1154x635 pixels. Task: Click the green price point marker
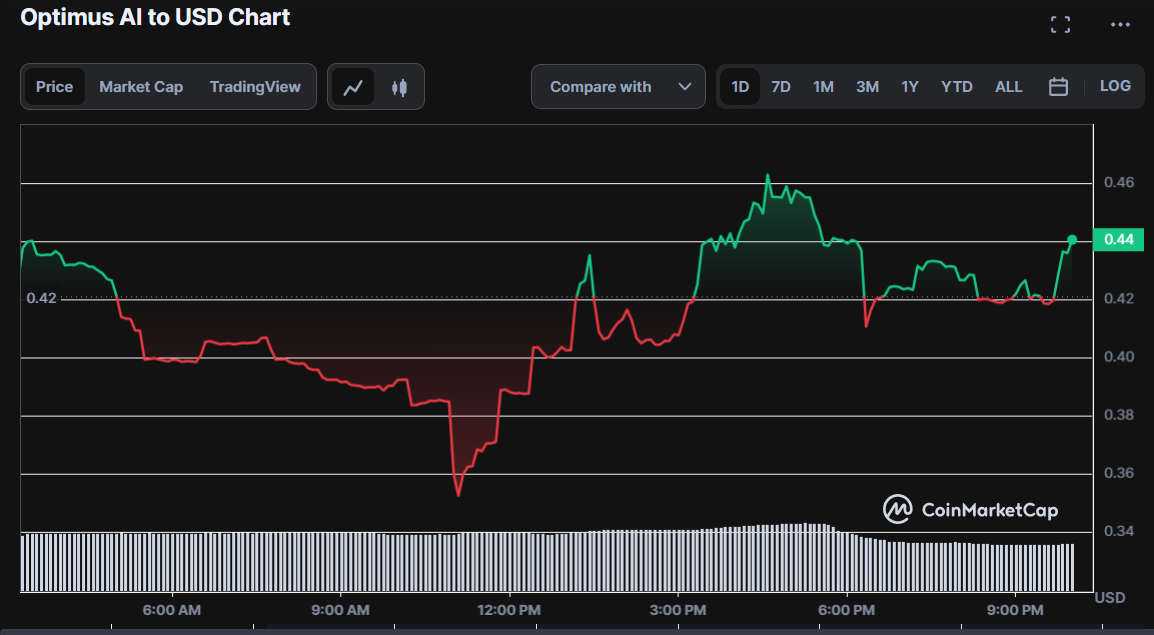[x=1071, y=239]
